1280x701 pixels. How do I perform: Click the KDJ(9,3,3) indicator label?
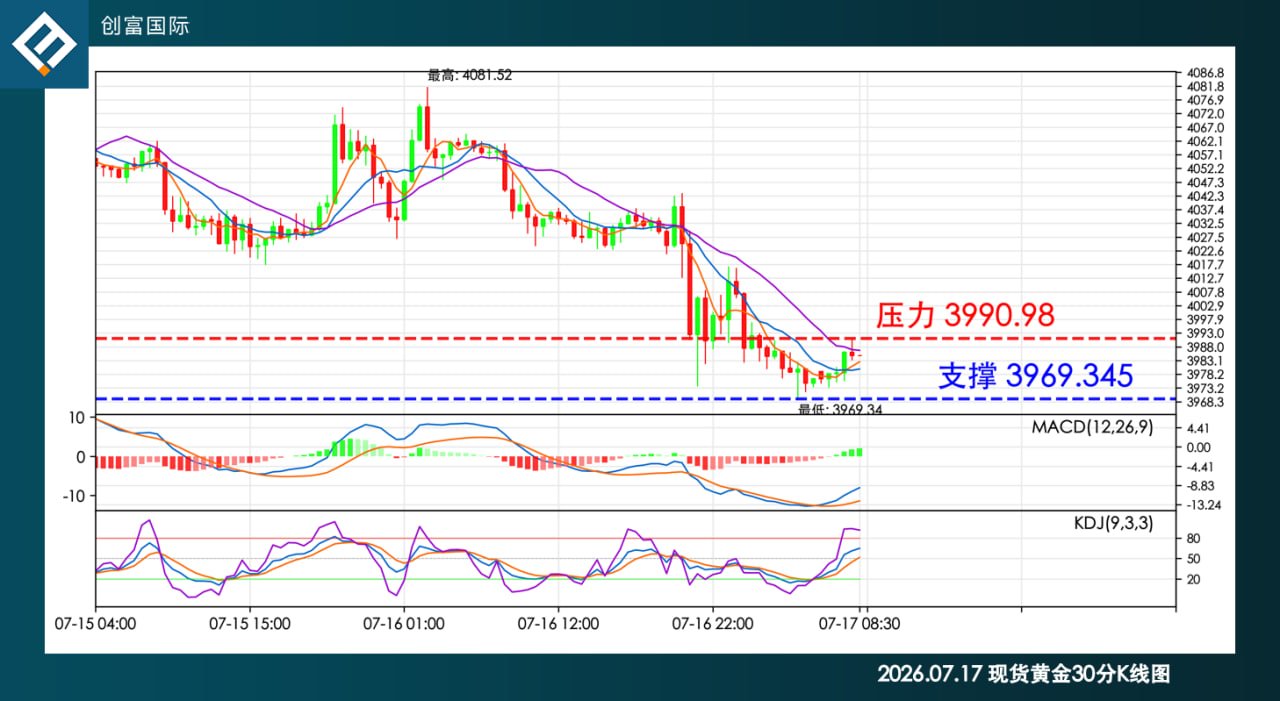coord(1113,522)
